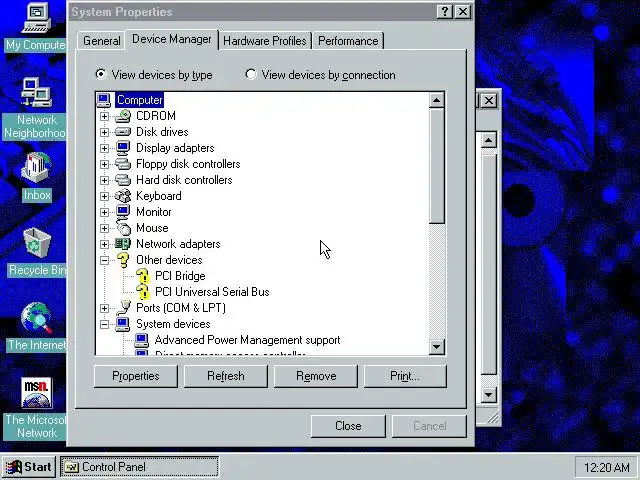This screenshot has width=640, height=480.
Task: Select the Computer icon at tree root
Action: point(104,100)
